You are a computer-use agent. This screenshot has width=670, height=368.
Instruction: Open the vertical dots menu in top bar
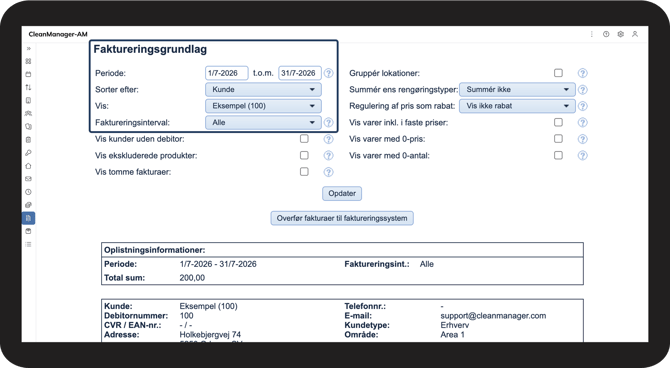pyautogui.click(x=592, y=34)
